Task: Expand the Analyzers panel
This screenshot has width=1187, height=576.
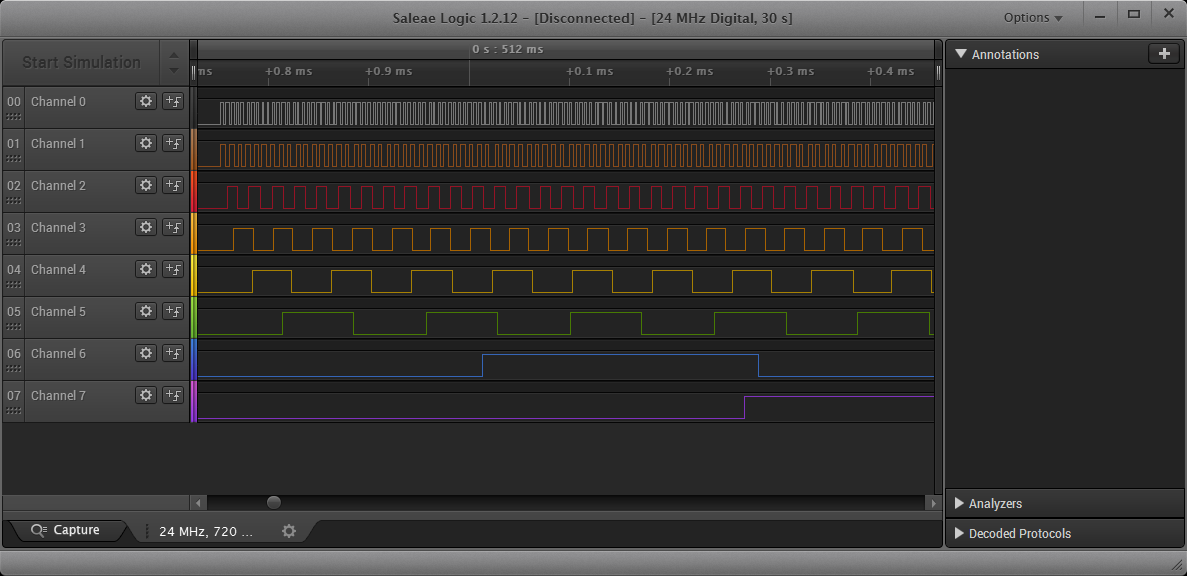Action: pos(960,504)
